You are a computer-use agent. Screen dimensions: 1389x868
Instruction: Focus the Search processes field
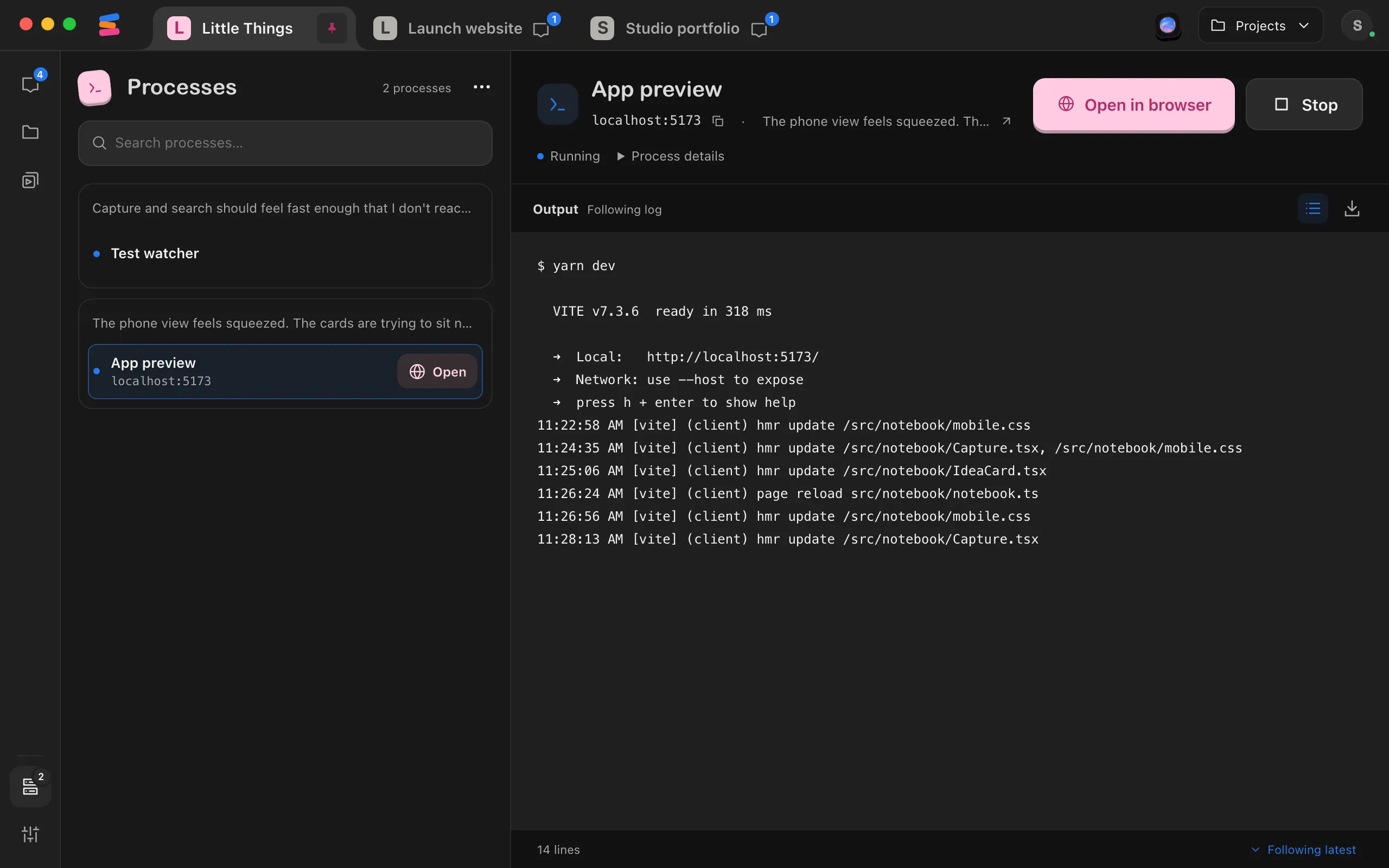(x=285, y=143)
